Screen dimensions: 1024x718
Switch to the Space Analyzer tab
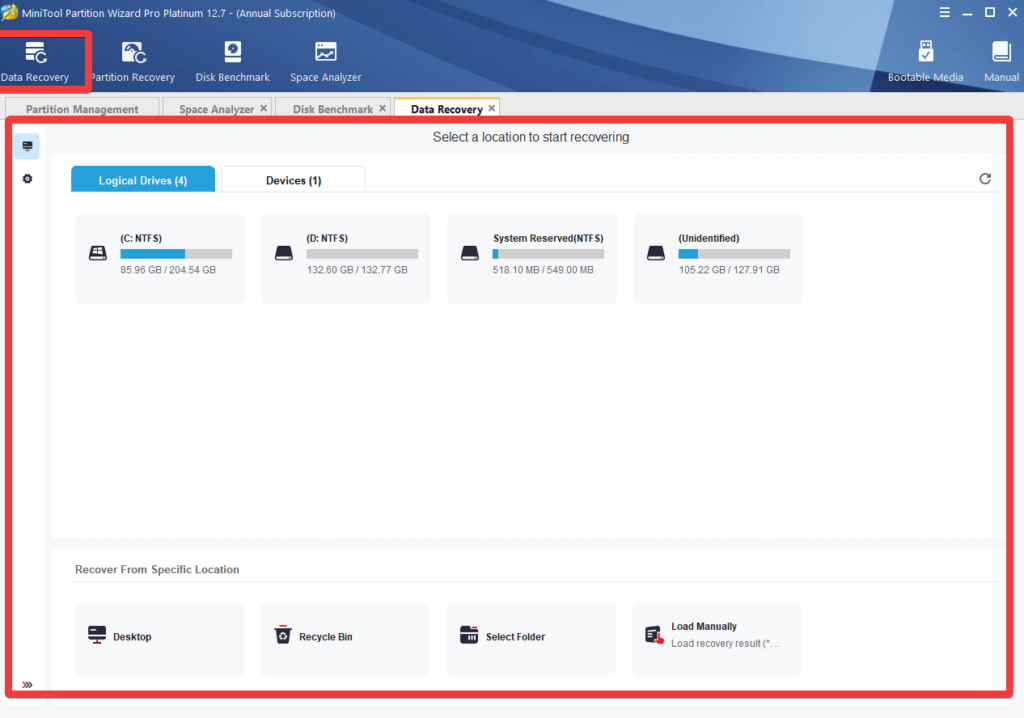pyautogui.click(x=216, y=108)
